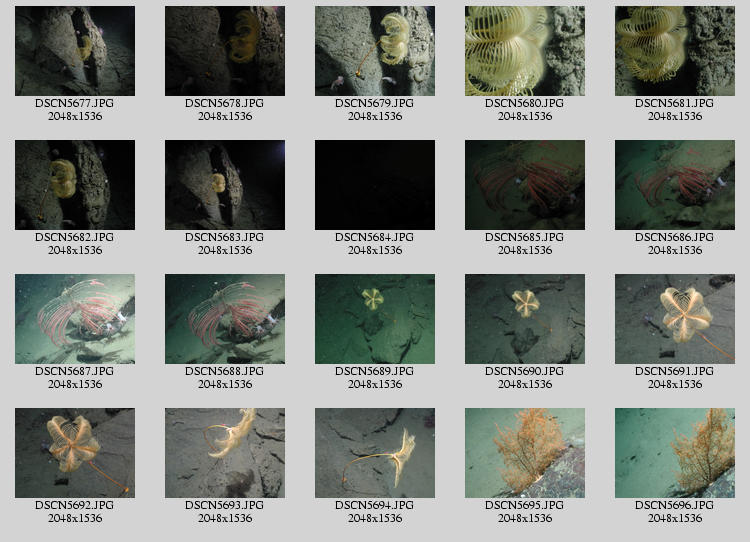Viewport: 750px width, 542px height.
Task: Click the DSCN5694.JPG filename label
Action: click(x=375, y=506)
